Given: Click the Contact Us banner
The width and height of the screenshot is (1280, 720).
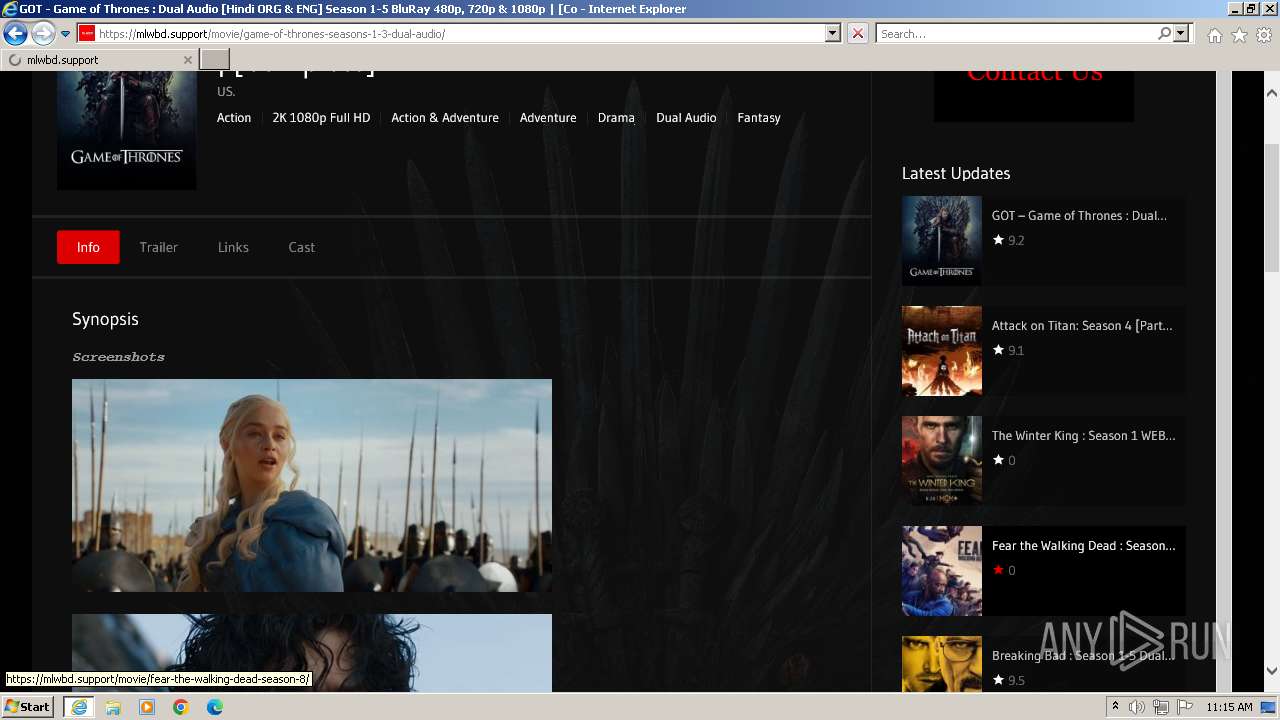Looking at the screenshot, I should point(1034,96).
